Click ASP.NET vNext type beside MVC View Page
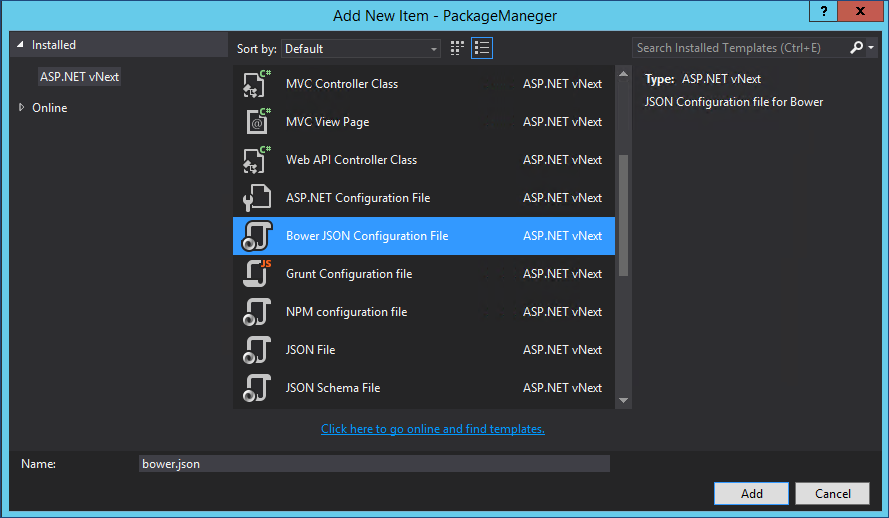 click(x=562, y=122)
